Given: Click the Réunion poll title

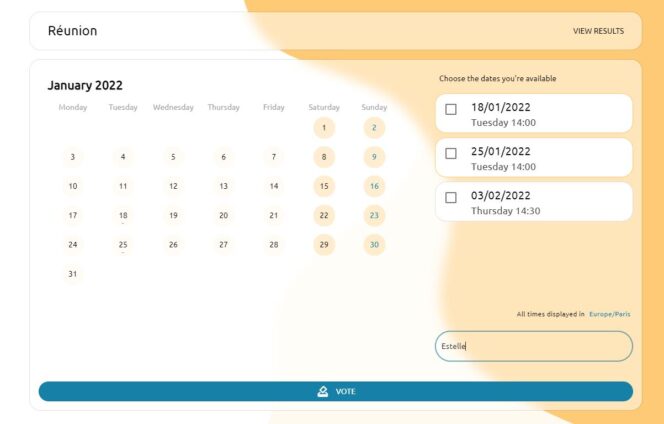Looking at the screenshot, I should click(73, 31).
